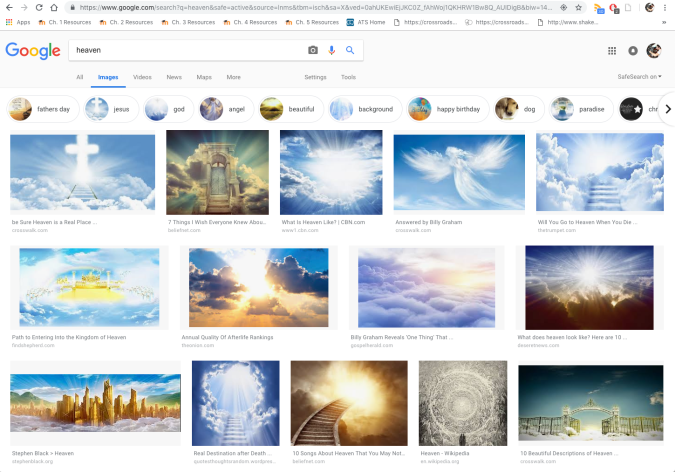Click the browser forward arrow
Screen dimensions: 675x472
click(24, 7)
